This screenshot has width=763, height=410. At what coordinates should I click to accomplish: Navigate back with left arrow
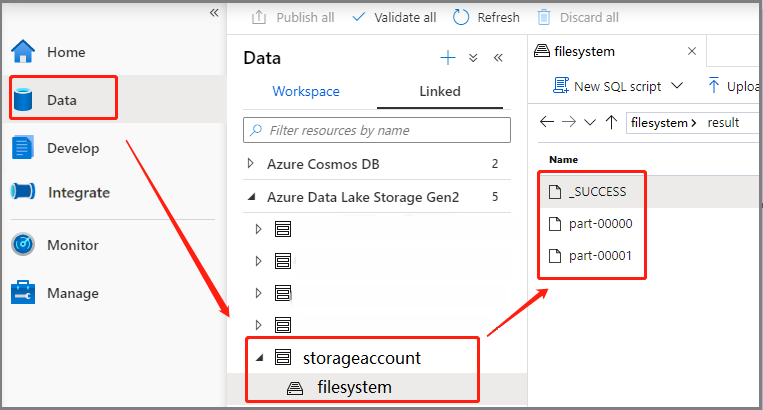click(x=546, y=122)
